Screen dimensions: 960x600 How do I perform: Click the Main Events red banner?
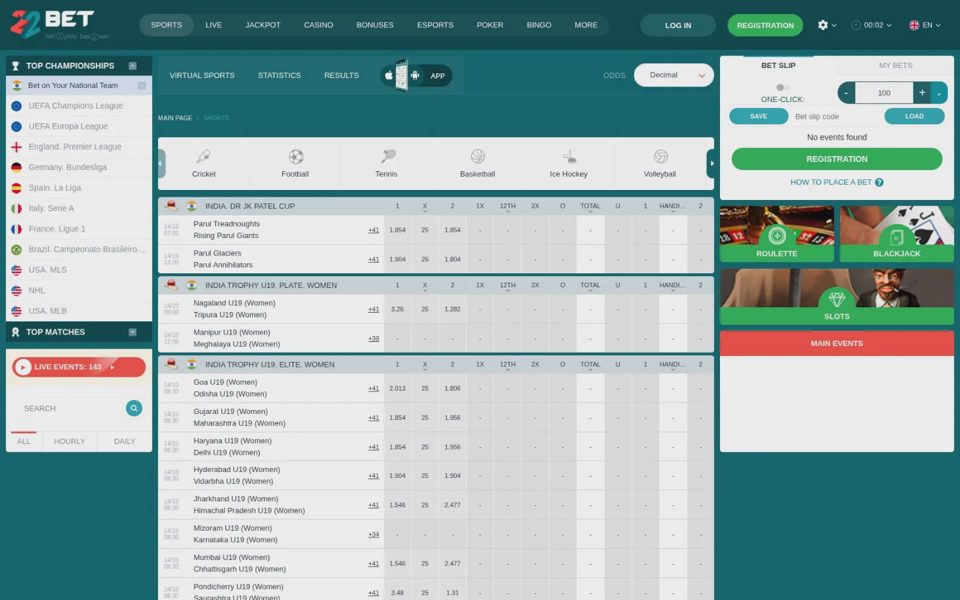[x=837, y=343]
